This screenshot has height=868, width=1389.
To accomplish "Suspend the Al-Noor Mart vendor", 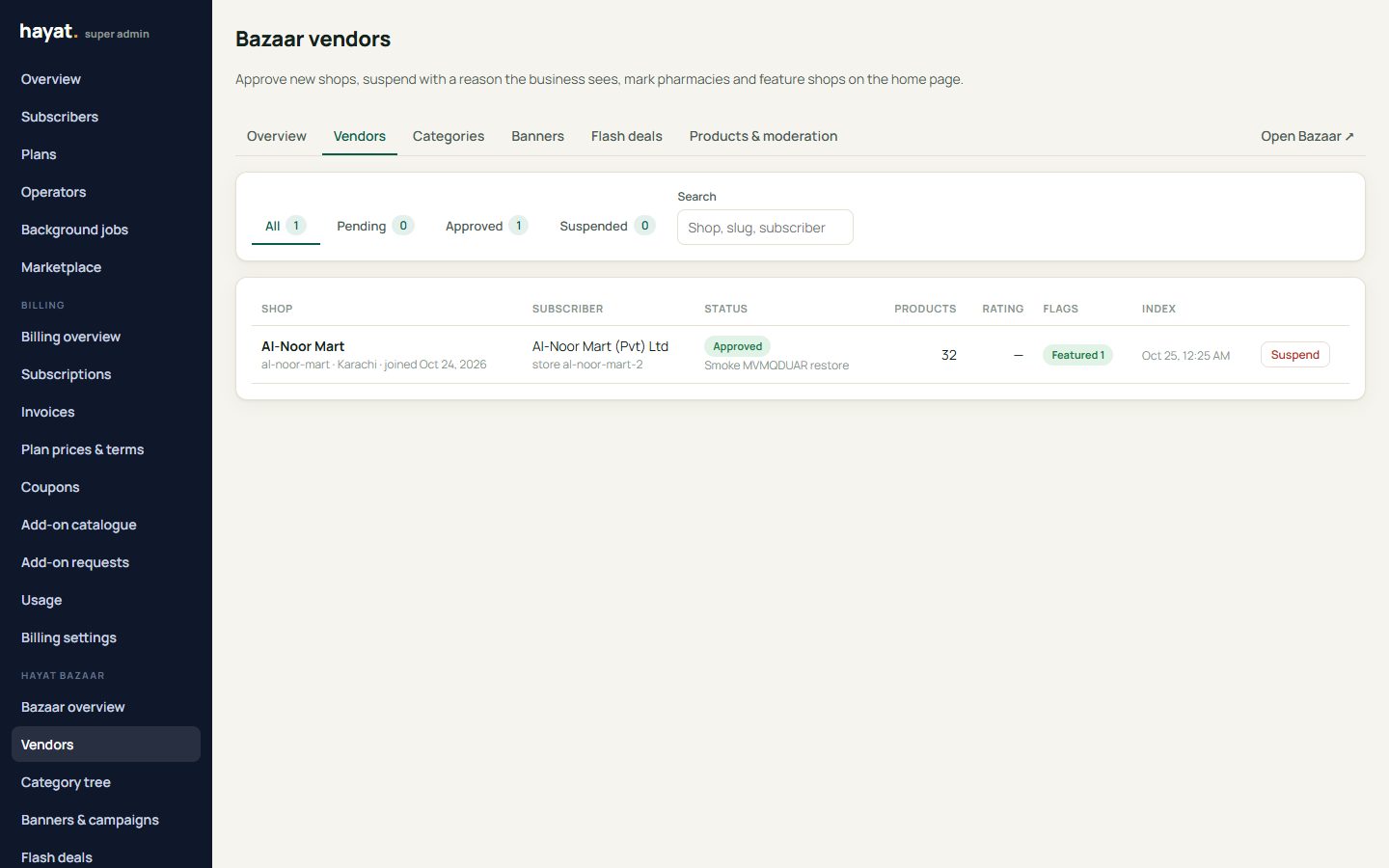I will (1294, 355).
